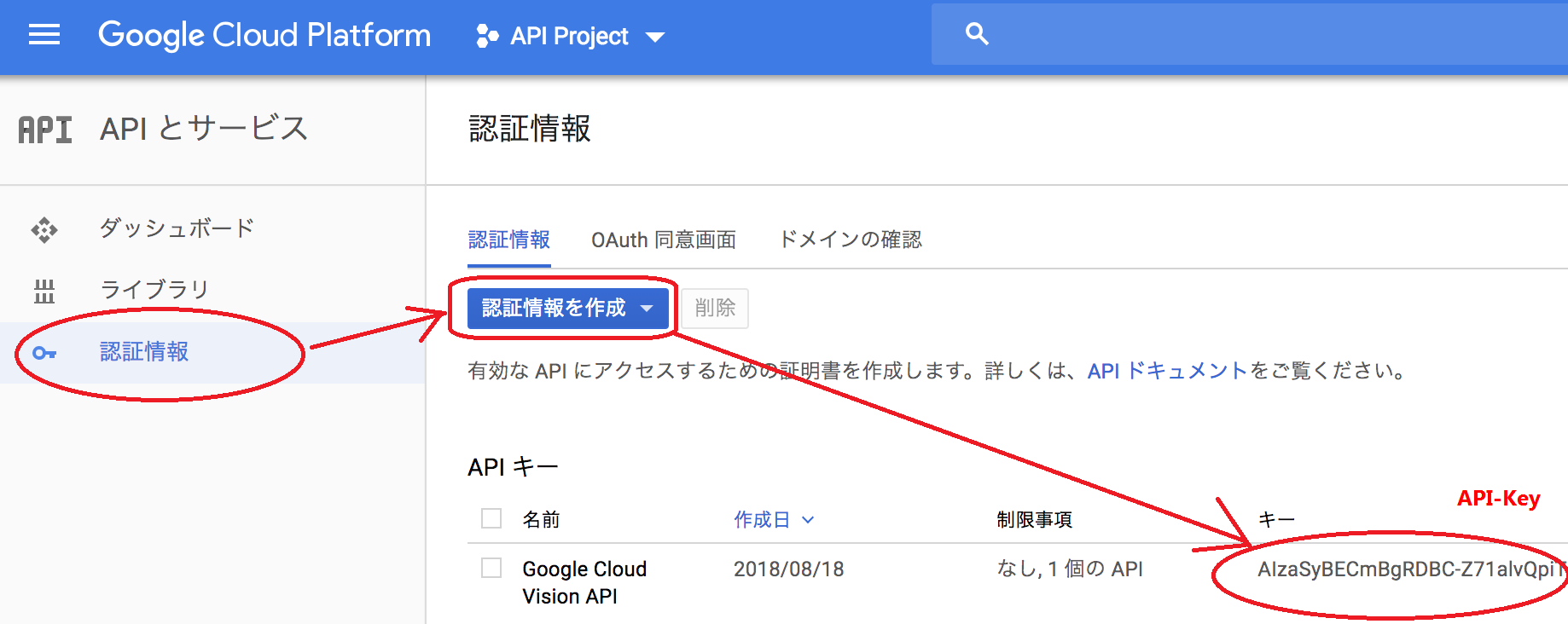This screenshot has height=624, width=1568.
Task: Open ダッシュボード in the sidebar
Action: pos(177,228)
